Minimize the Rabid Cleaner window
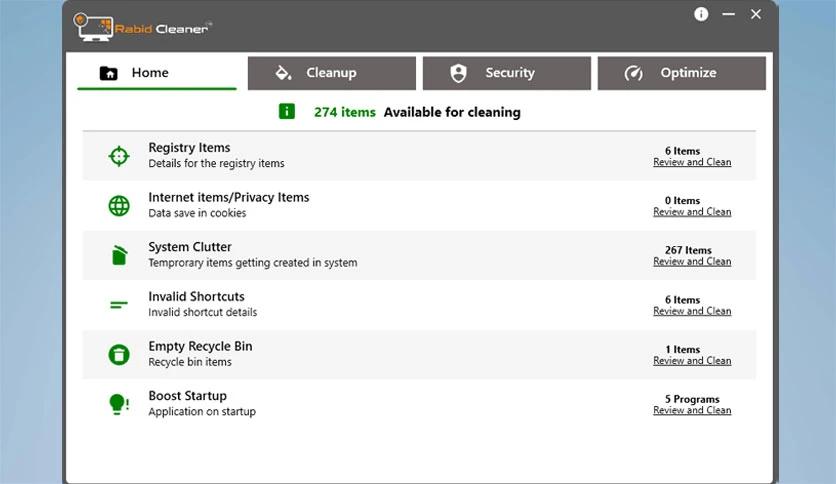Screen dimensions: 836x484 (x=728, y=14)
